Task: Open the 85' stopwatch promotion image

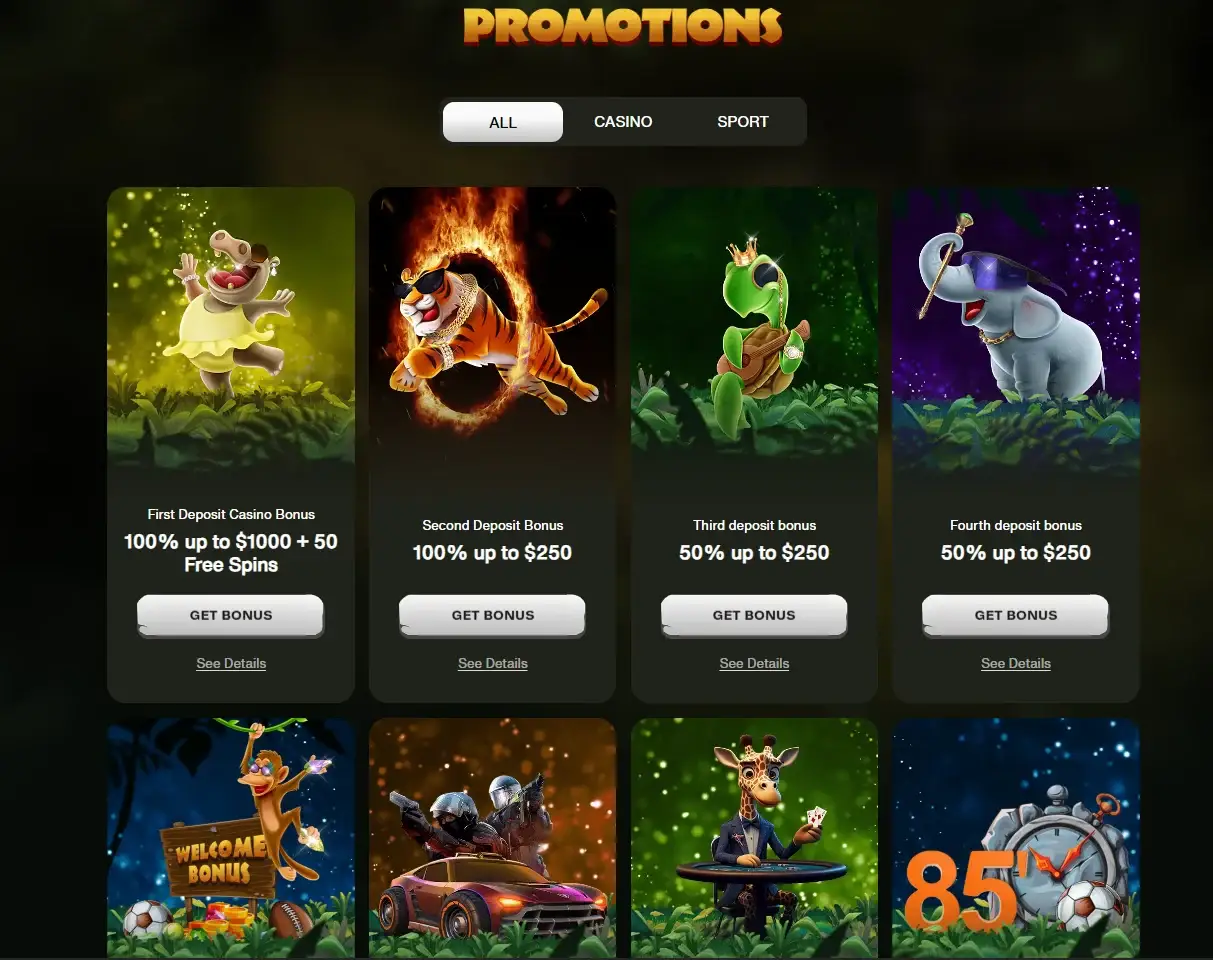Action: tap(1016, 838)
